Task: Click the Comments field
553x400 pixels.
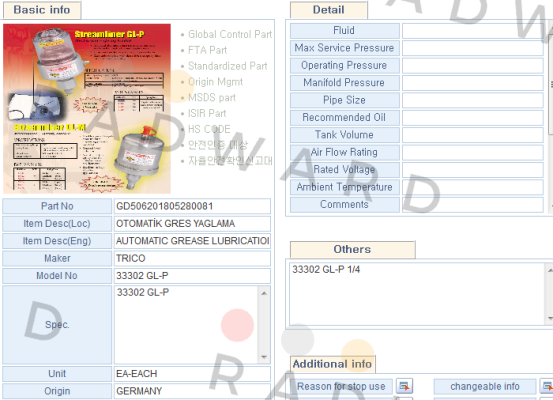Action: (473, 205)
